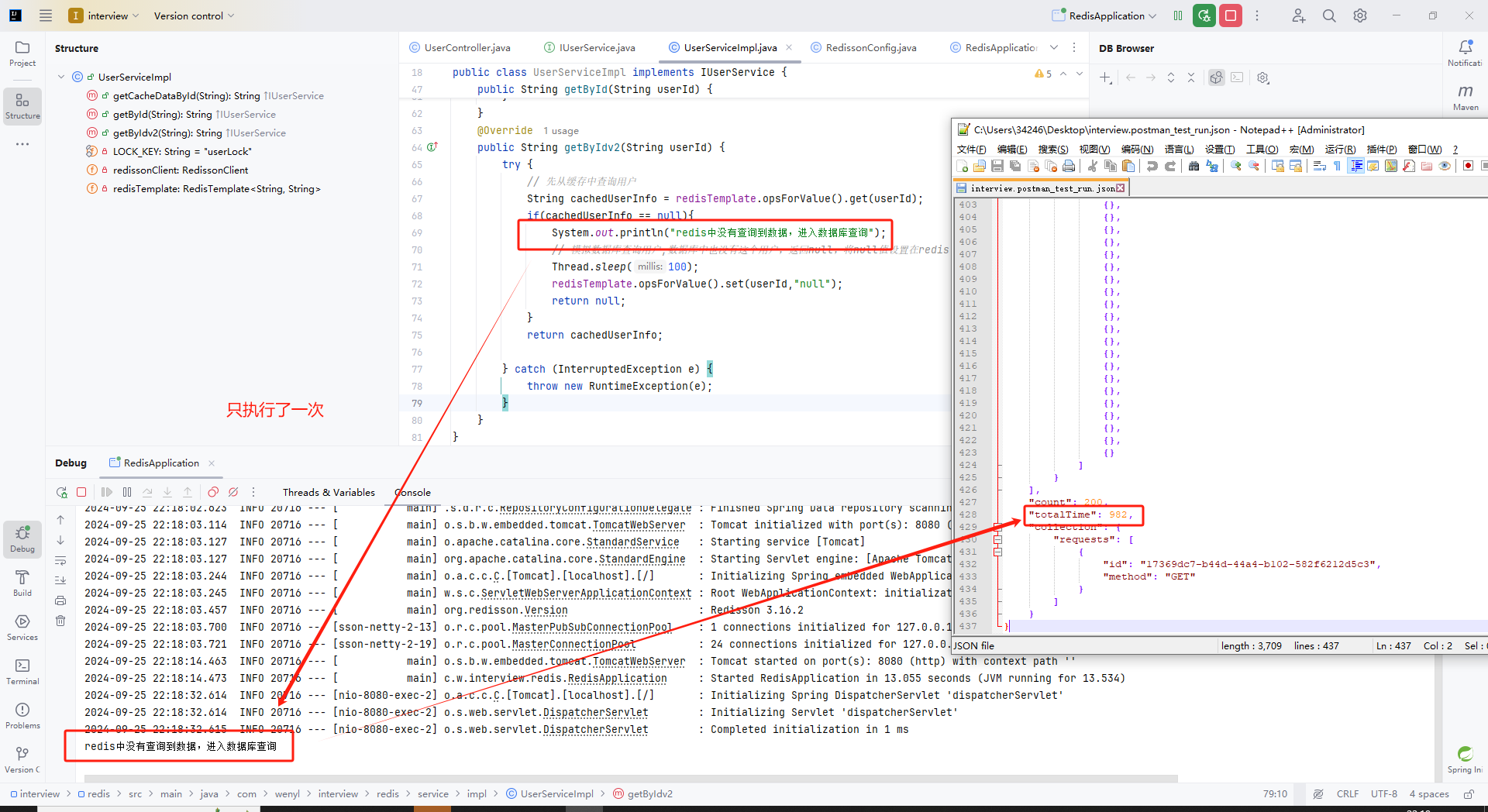Click top toolbar red Stop button
The height and width of the screenshot is (812, 1488).
coord(1231,15)
